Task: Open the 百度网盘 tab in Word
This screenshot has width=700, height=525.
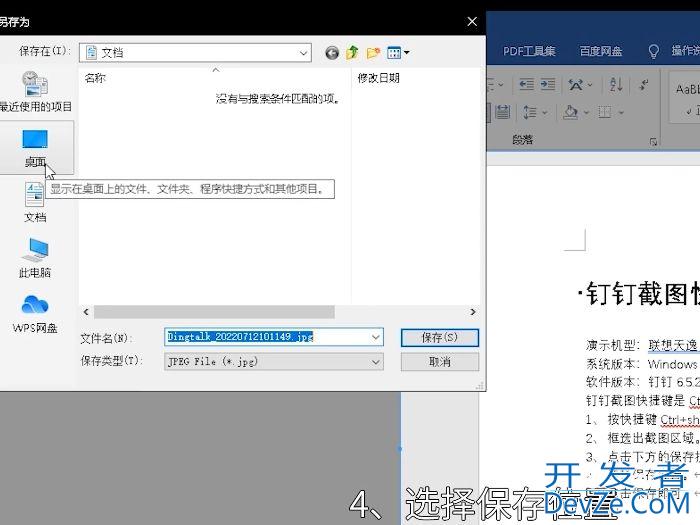Action: pyautogui.click(x=601, y=51)
